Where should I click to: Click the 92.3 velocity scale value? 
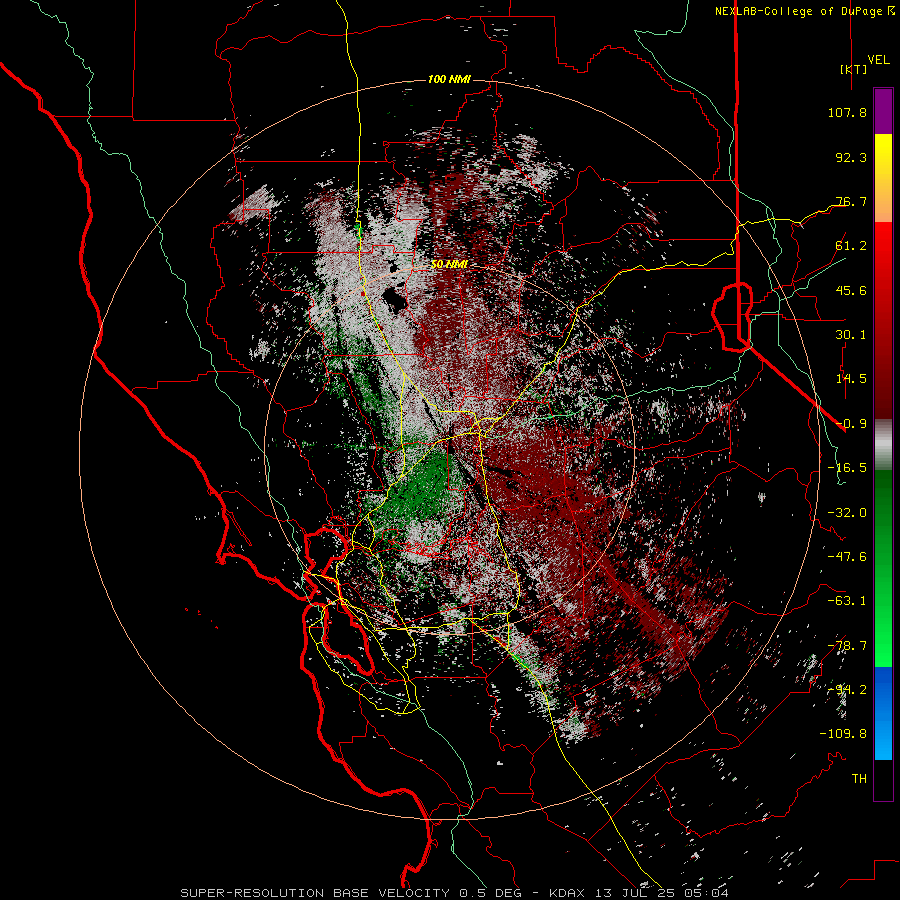[x=851, y=157]
